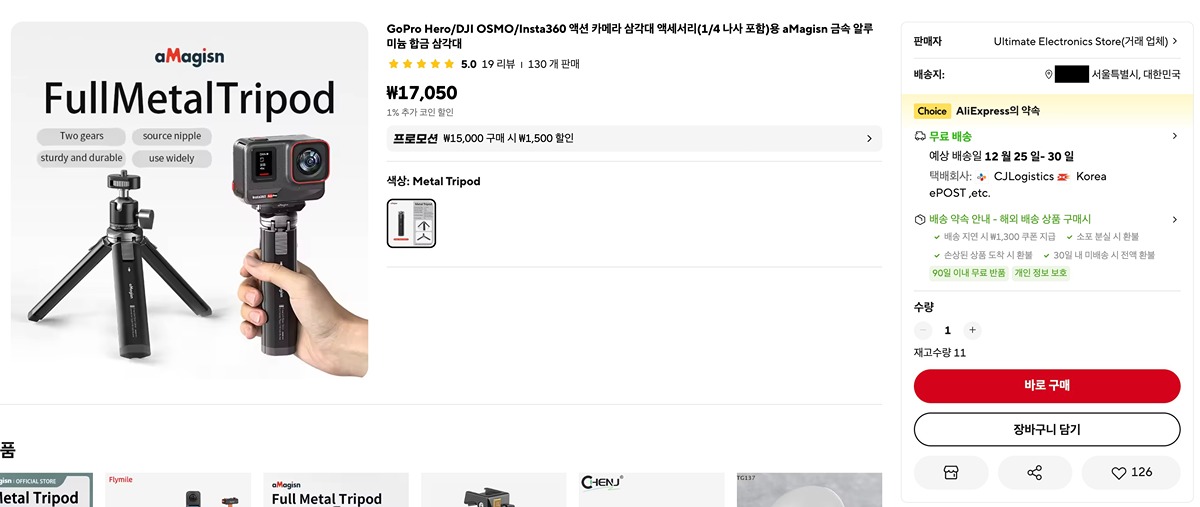Select the Metal Tripod color swatch
The height and width of the screenshot is (507, 1200).
[x=411, y=223]
